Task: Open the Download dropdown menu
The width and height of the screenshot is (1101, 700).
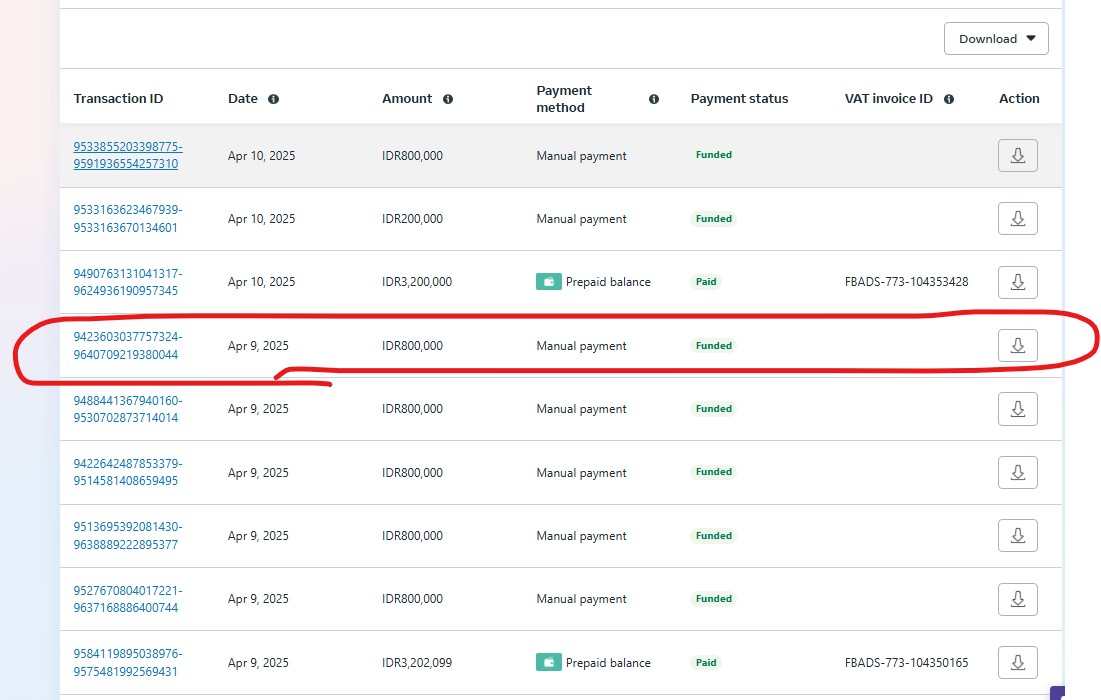Action: [x=996, y=39]
